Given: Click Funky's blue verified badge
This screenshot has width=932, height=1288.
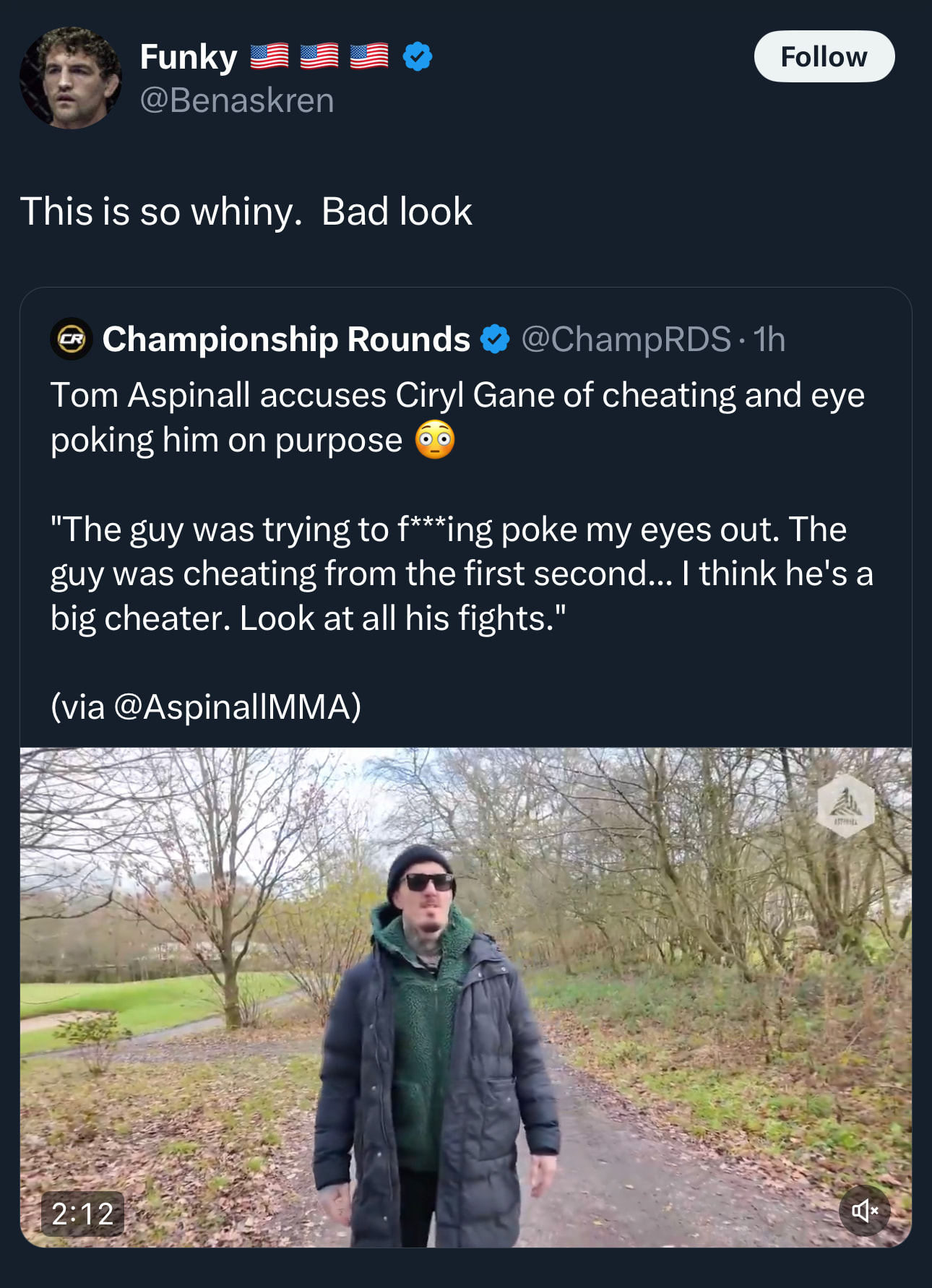Looking at the screenshot, I should point(418,56).
